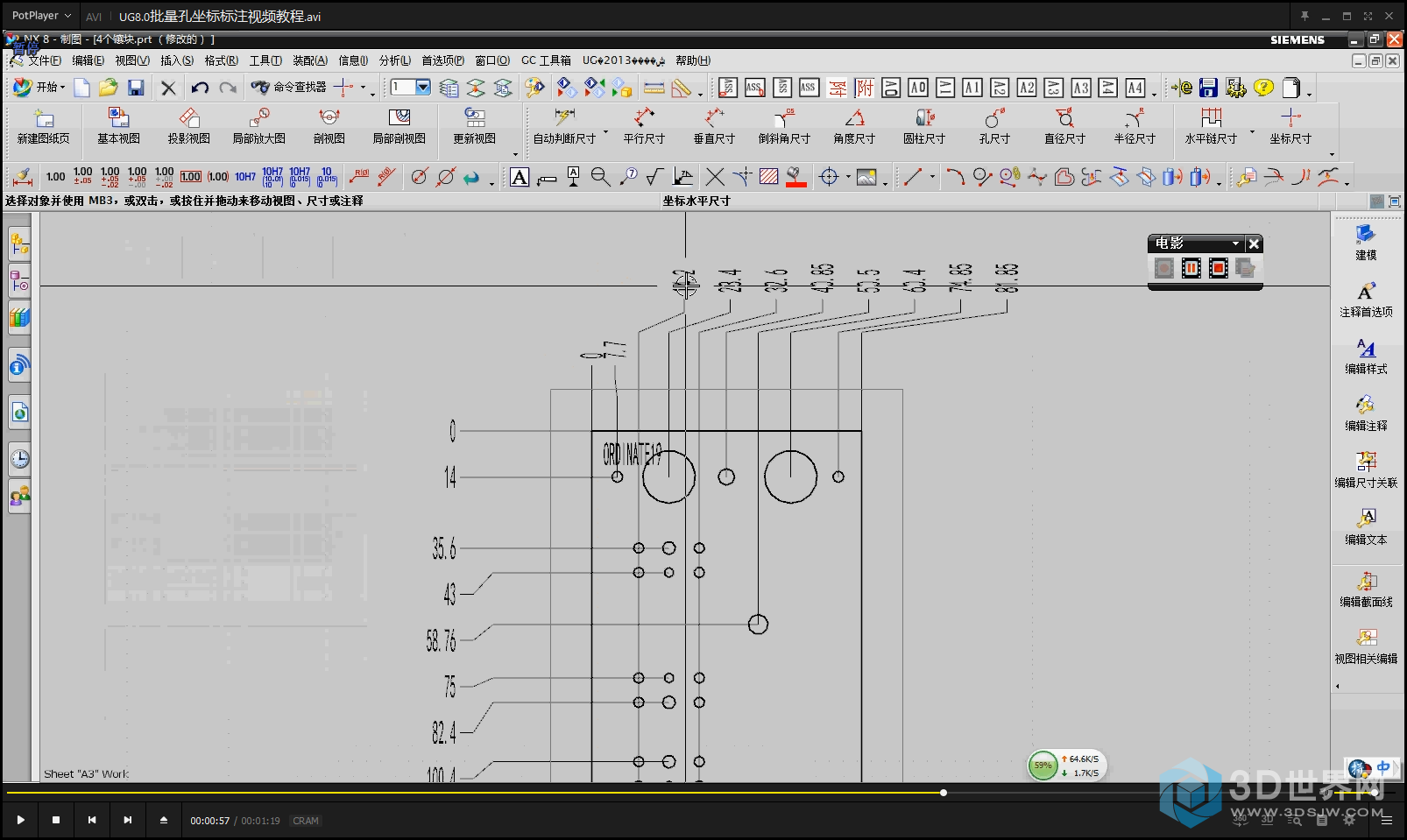Expand the 水平链尺寸 dropdown arrow
Screen dimensions: 1407x840
click(1252, 132)
